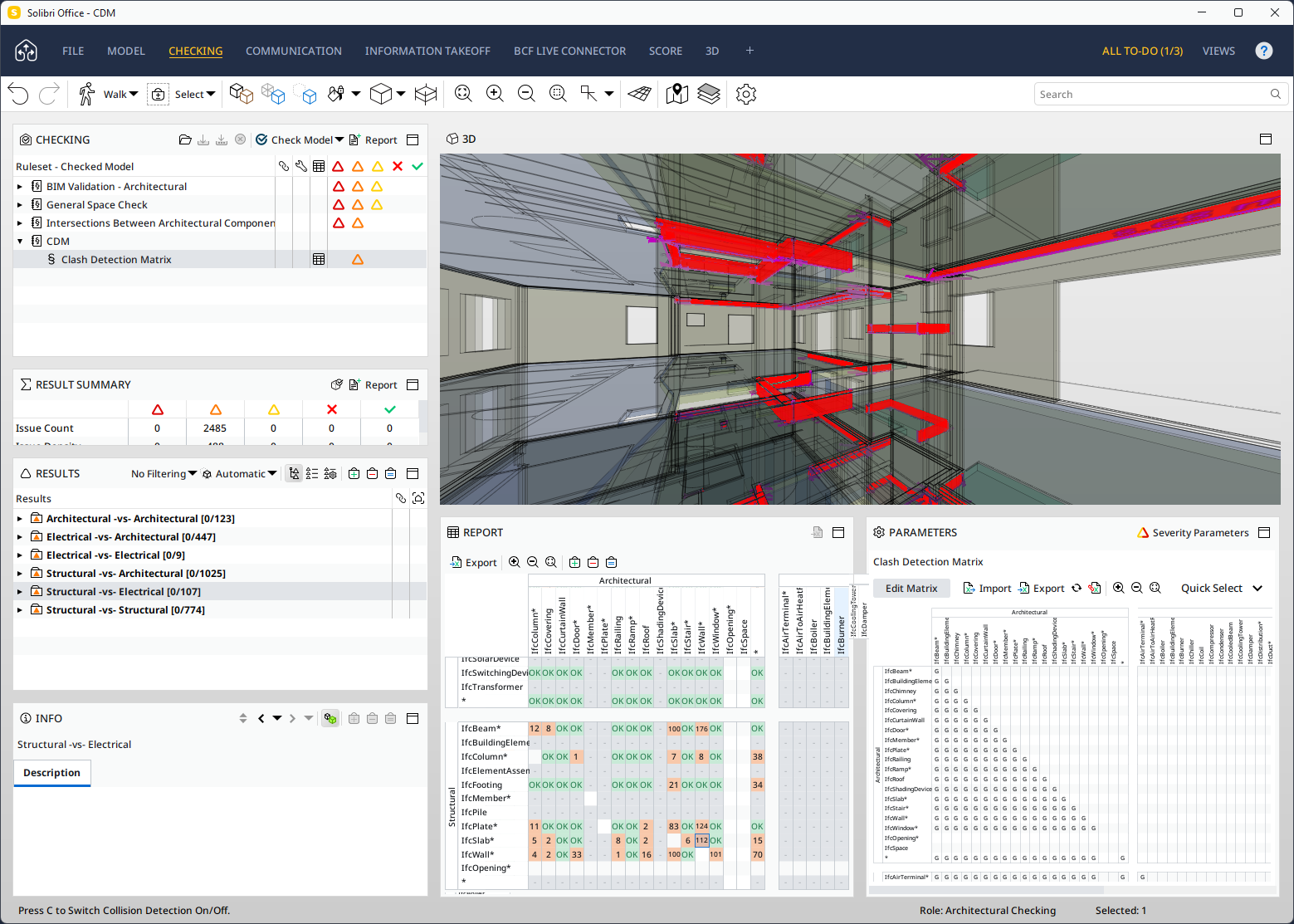
Task: Click the sectioning plane icon
Action: [x=639, y=95]
